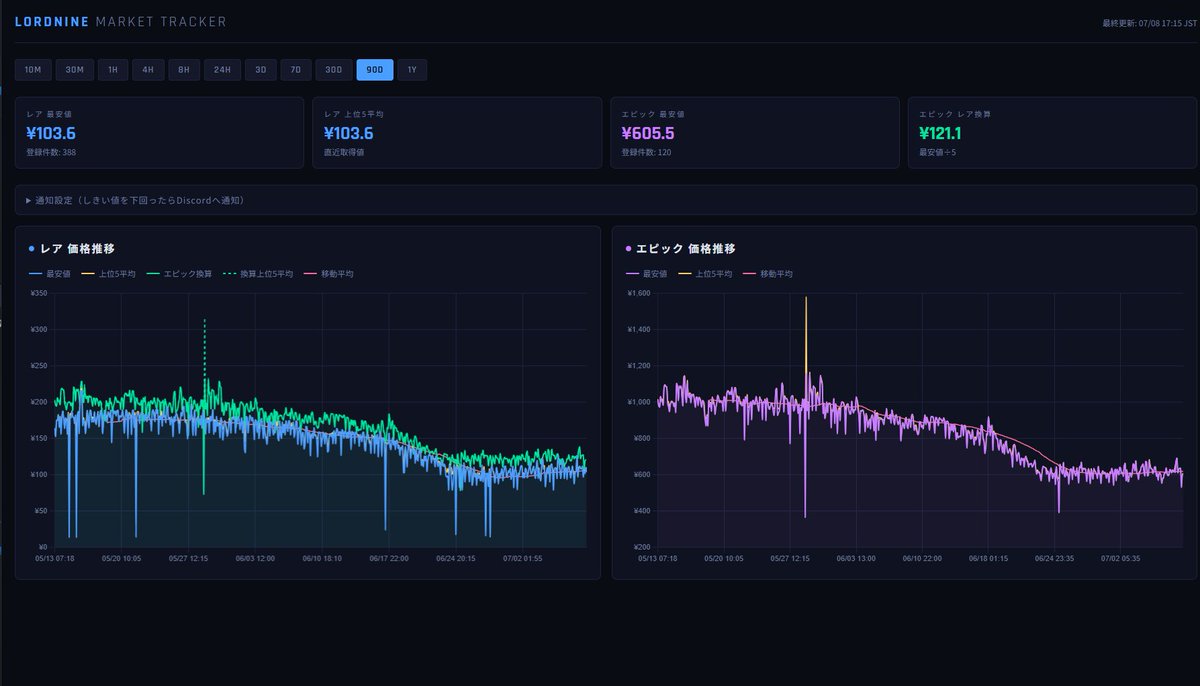Click 06/17 22:00 date label

[x=388, y=559]
